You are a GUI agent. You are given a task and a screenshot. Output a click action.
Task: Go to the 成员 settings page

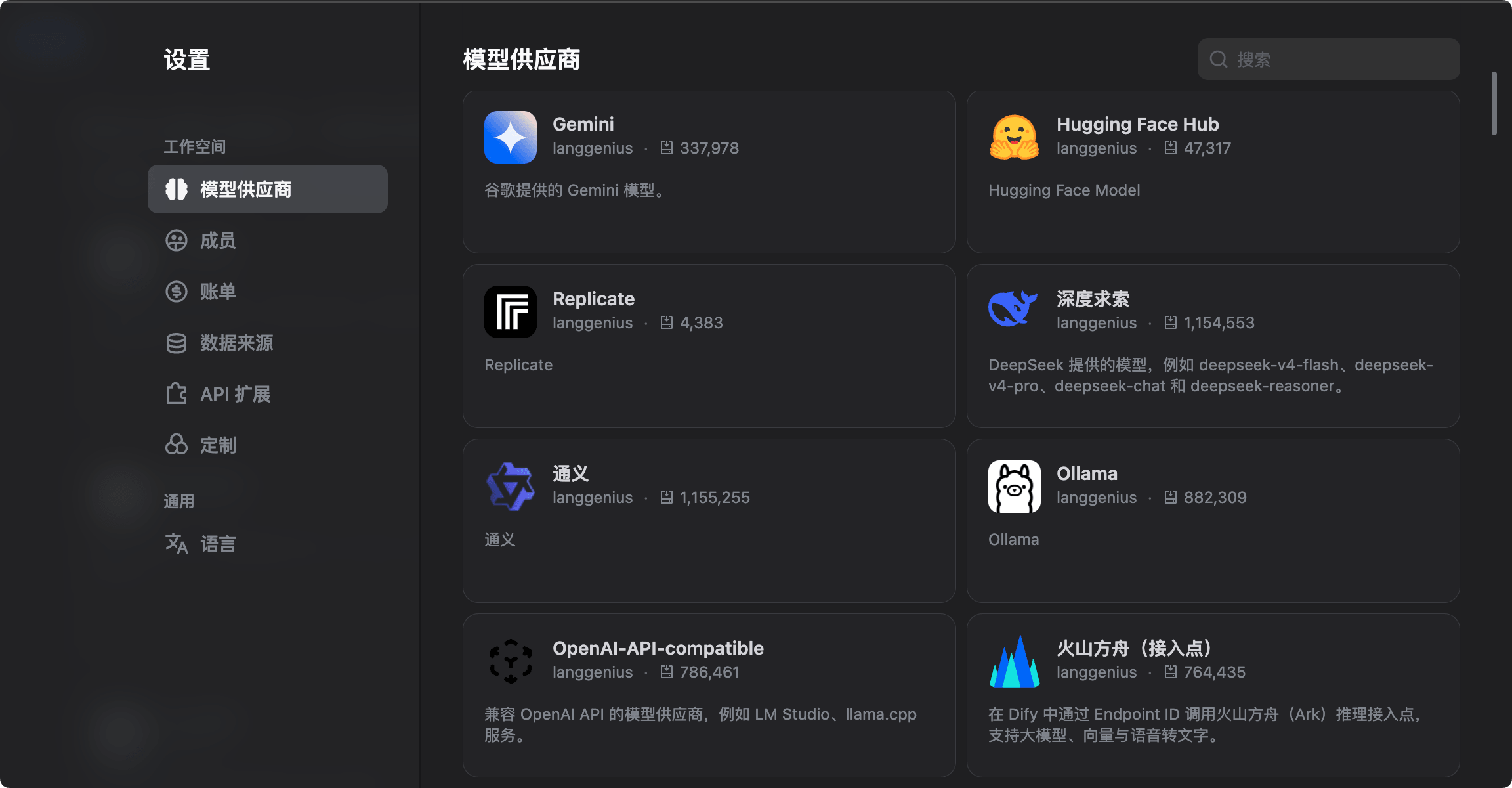(268, 240)
